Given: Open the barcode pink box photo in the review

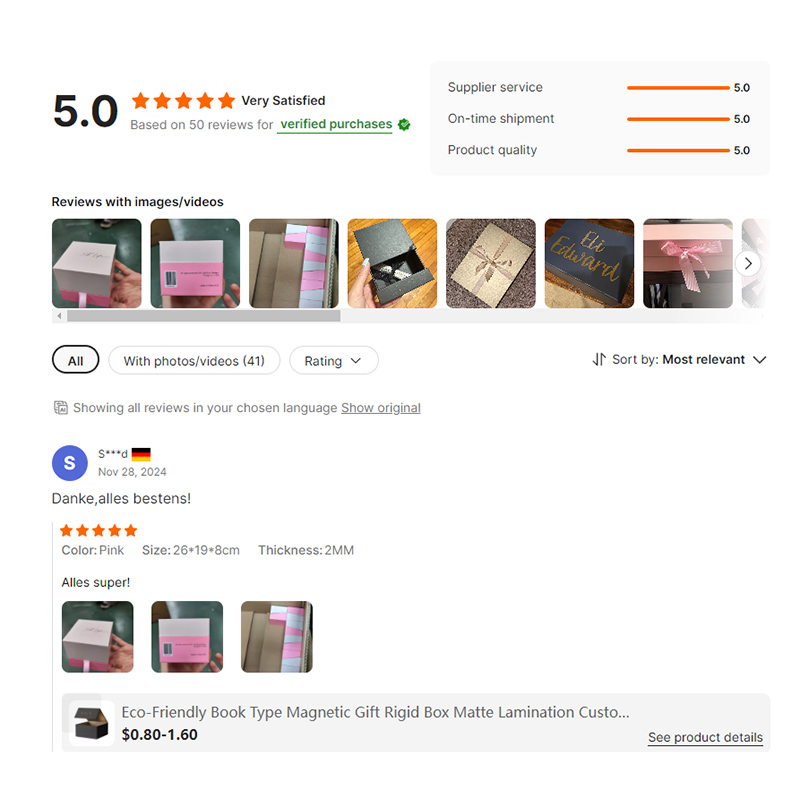Looking at the screenshot, I should [x=187, y=637].
